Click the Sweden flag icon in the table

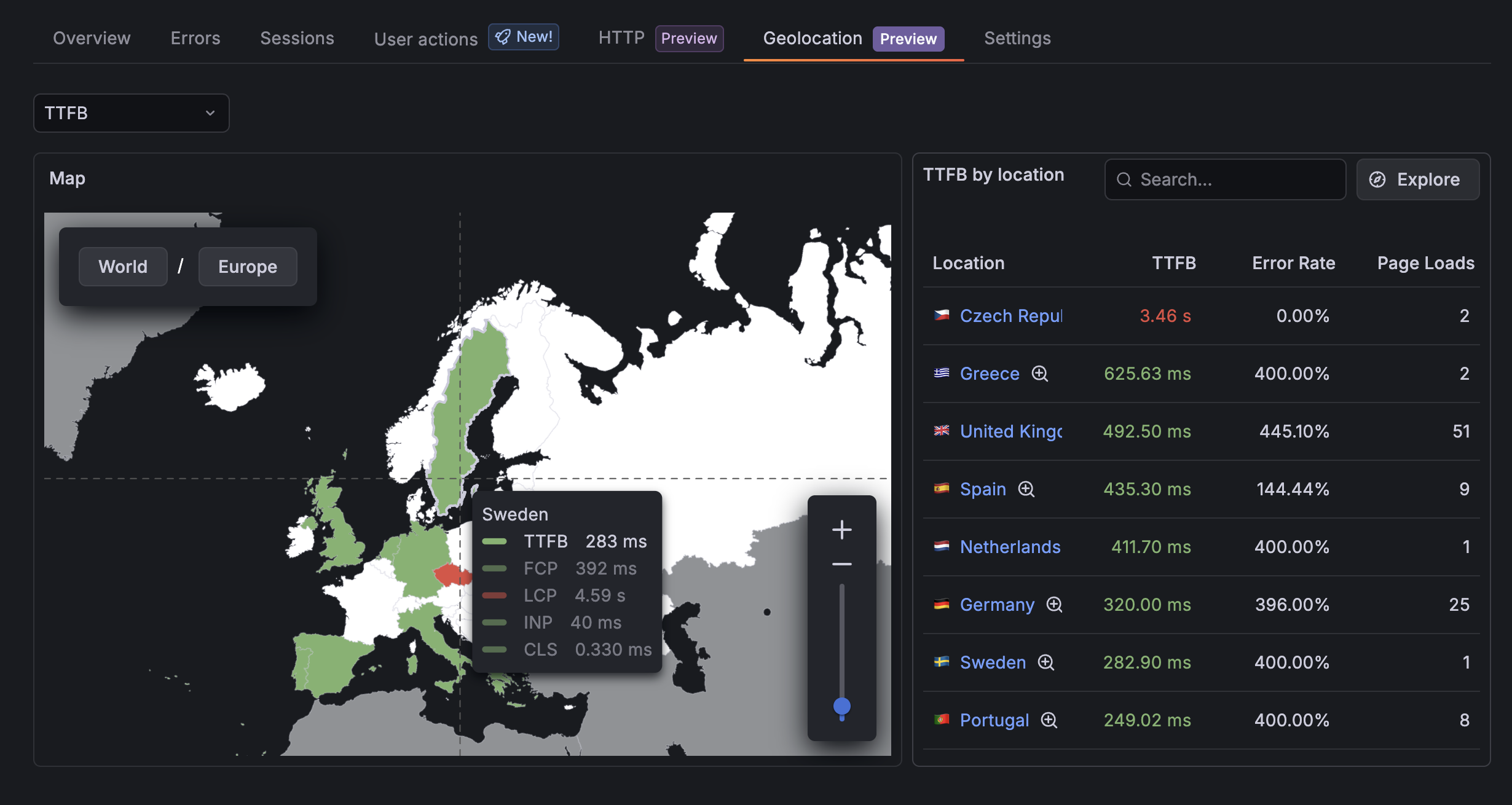coord(941,662)
